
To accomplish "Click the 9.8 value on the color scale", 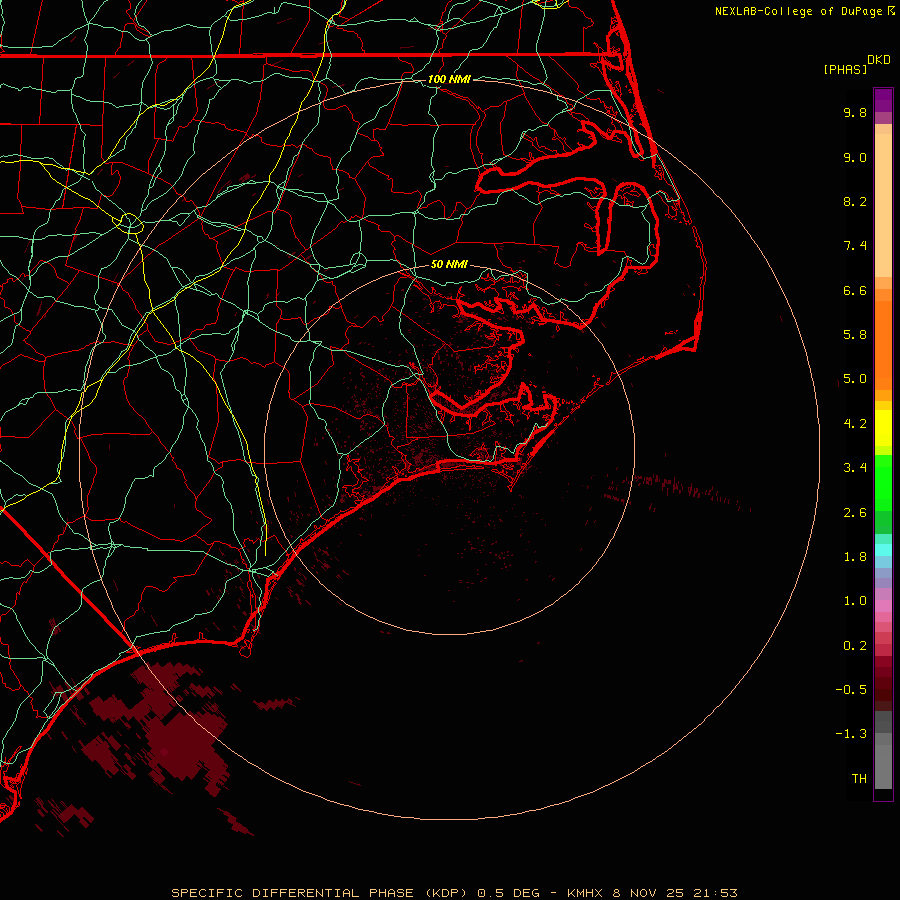I will tap(855, 112).
